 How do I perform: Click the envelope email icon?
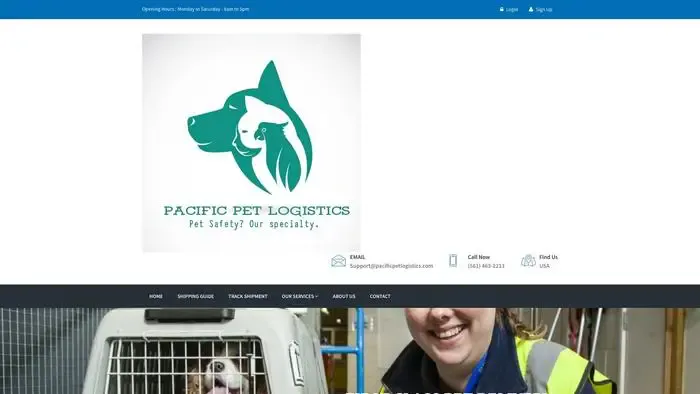coord(338,261)
